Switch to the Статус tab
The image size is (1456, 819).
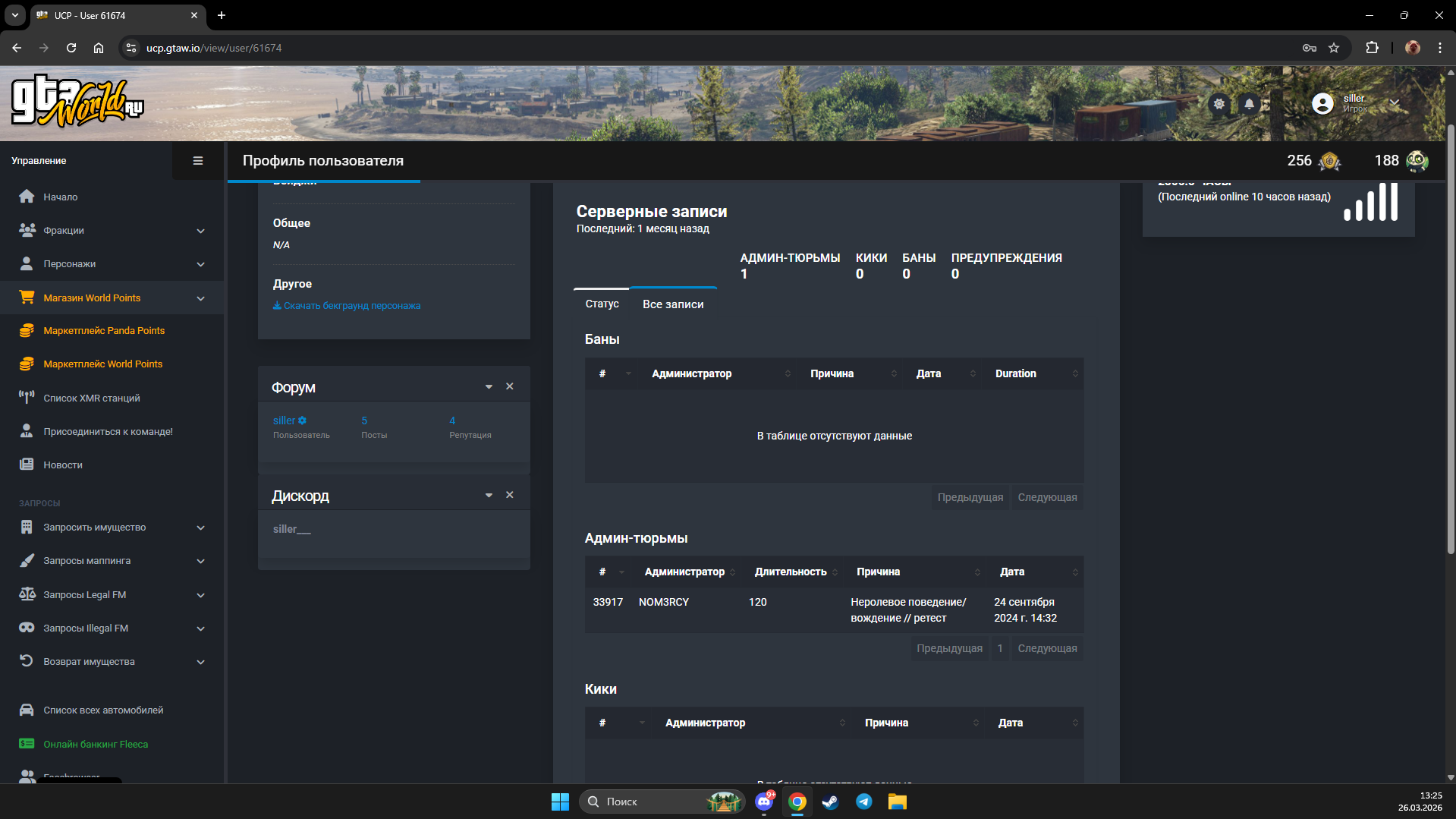pos(602,304)
